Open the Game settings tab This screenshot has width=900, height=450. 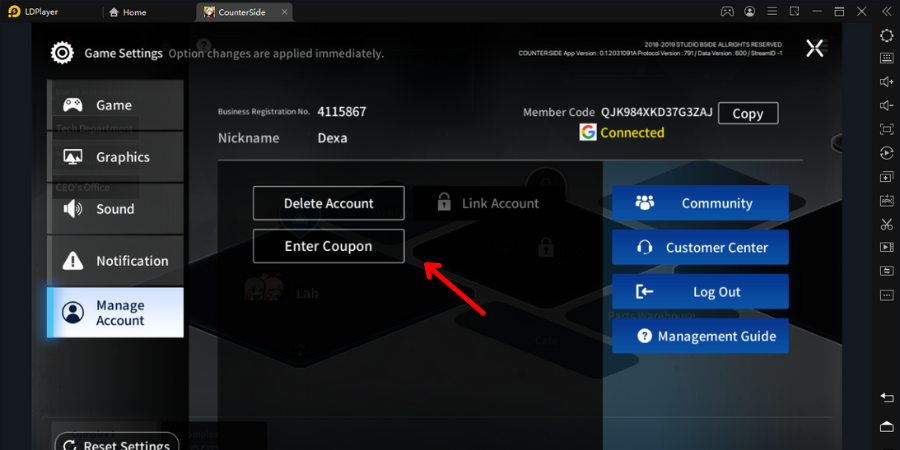(115, 105)
